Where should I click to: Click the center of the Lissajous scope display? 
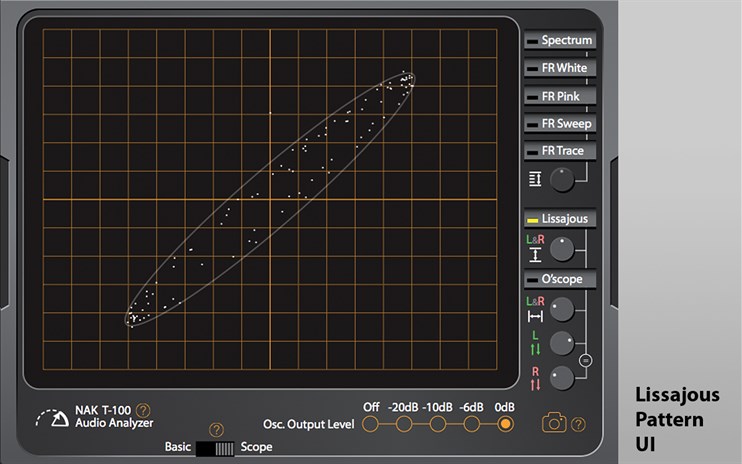point(270,200)
